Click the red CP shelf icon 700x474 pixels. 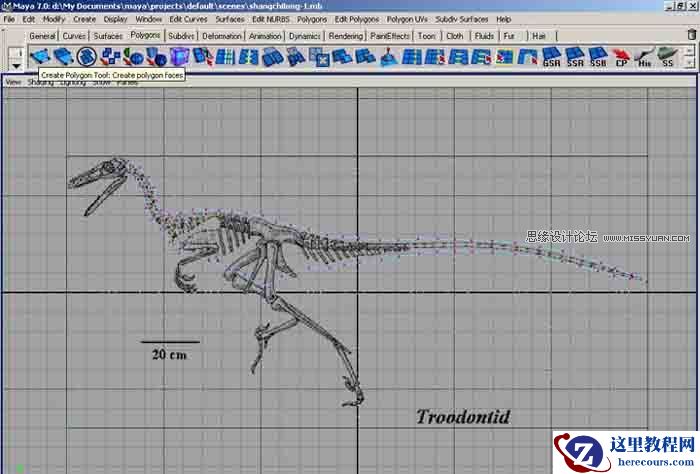click(621, 57)
